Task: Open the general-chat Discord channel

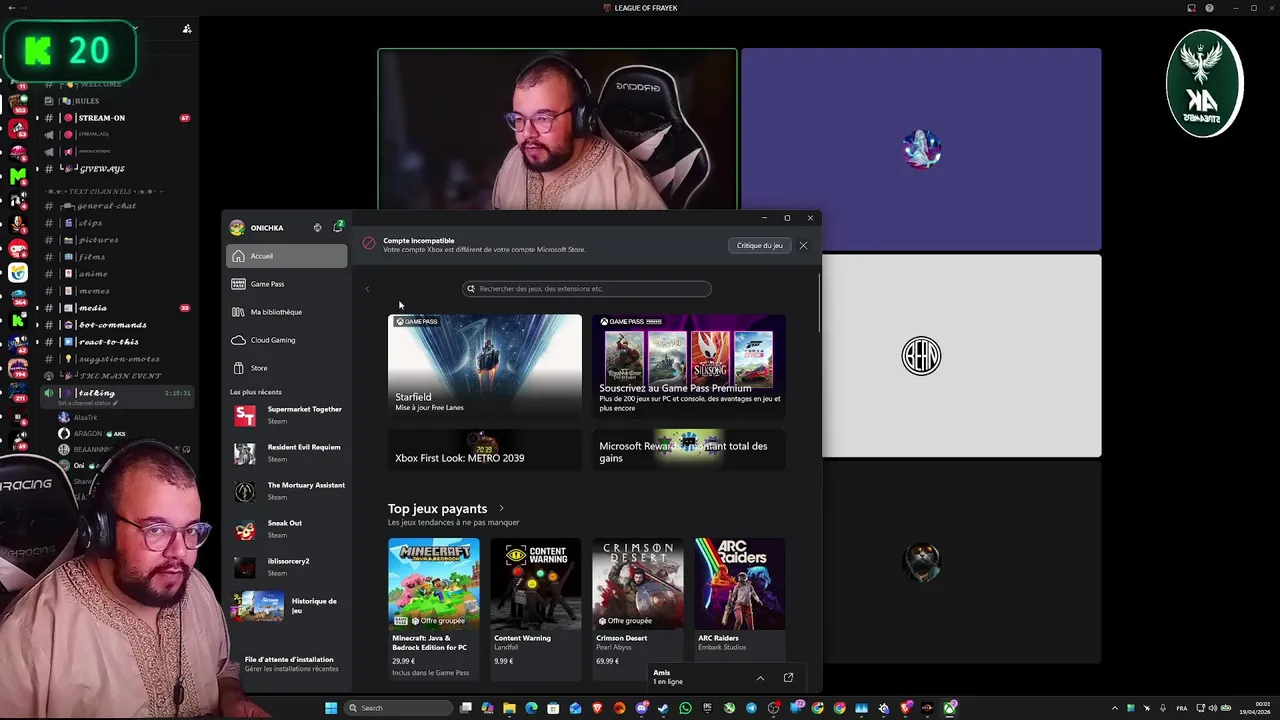Action: tap(118, 206)
